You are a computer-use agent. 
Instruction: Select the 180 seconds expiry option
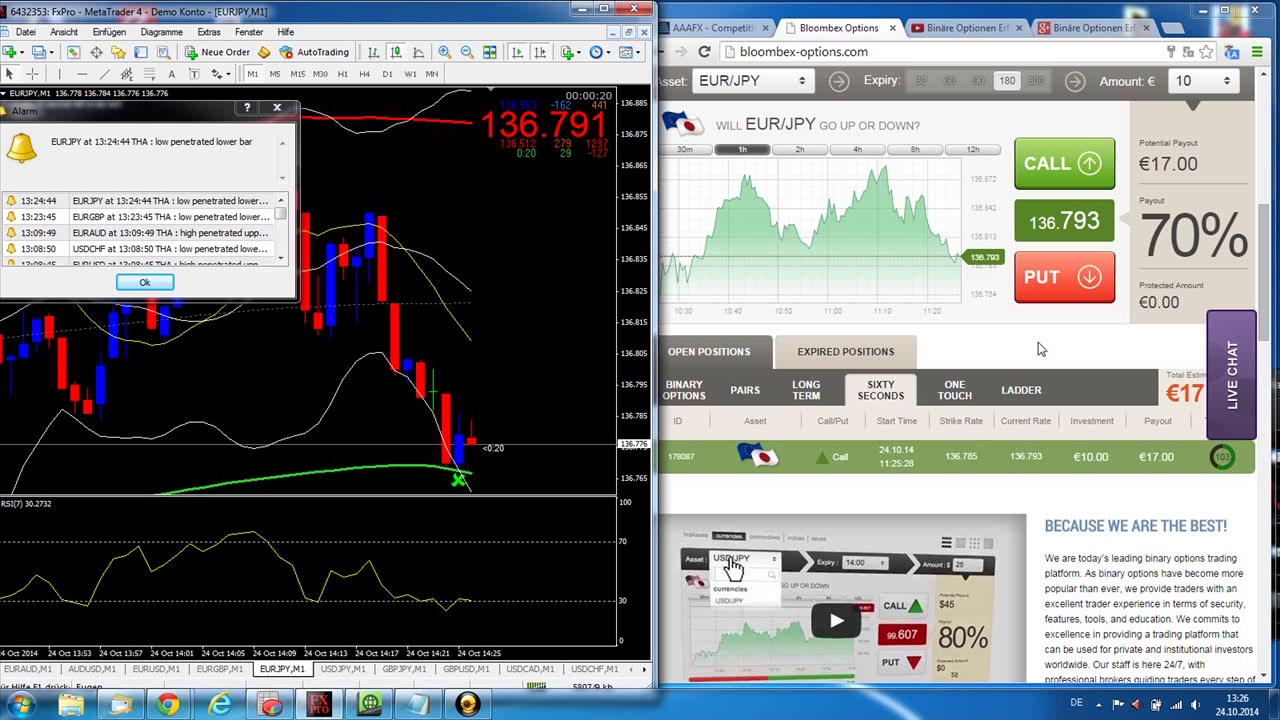pyautogui.click(x=1006, y=81)
